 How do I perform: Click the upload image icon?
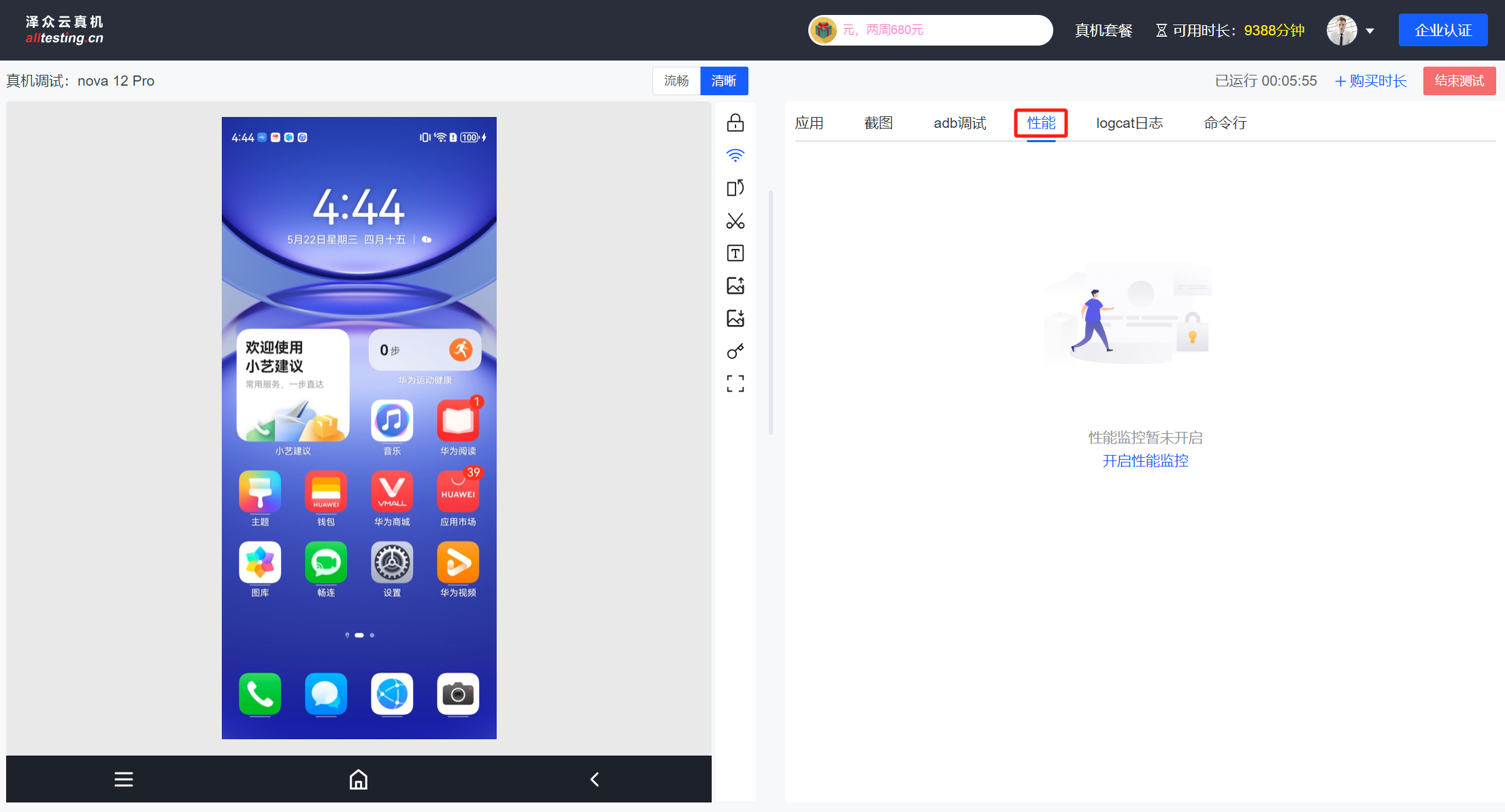tap(735, 286)
